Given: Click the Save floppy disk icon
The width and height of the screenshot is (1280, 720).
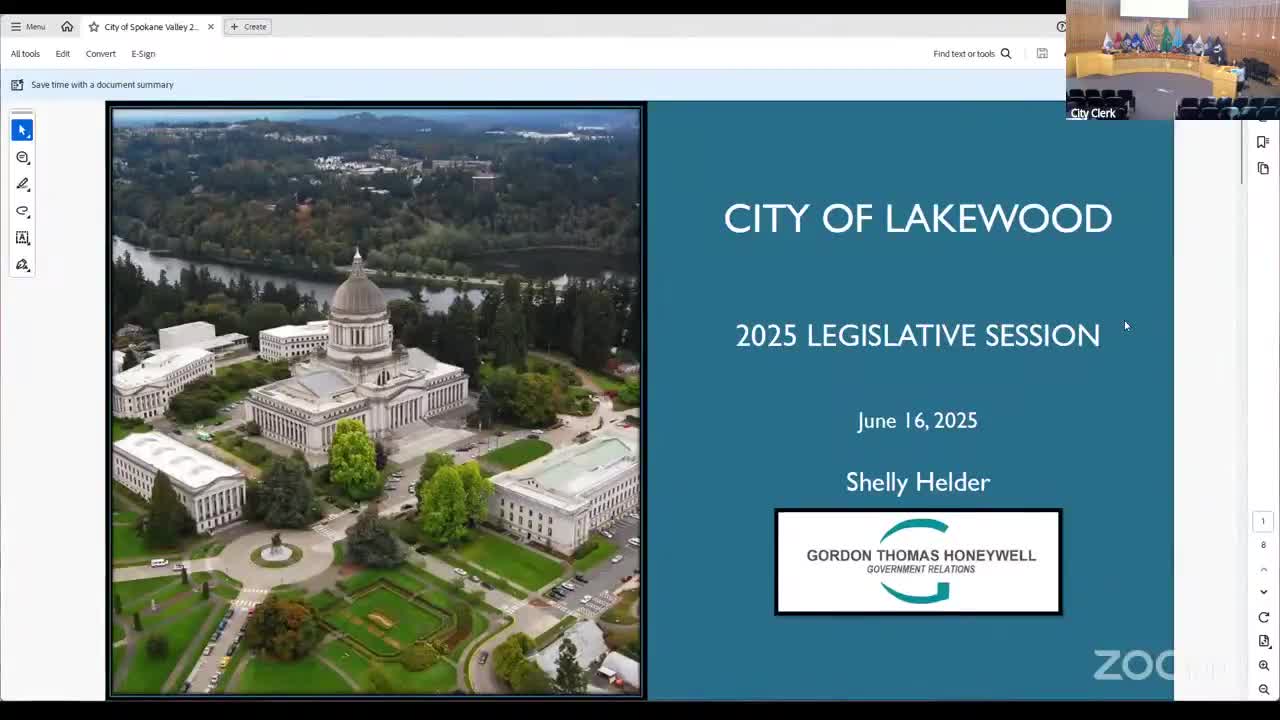Looking at the screenshot, I should [1042, 54].
